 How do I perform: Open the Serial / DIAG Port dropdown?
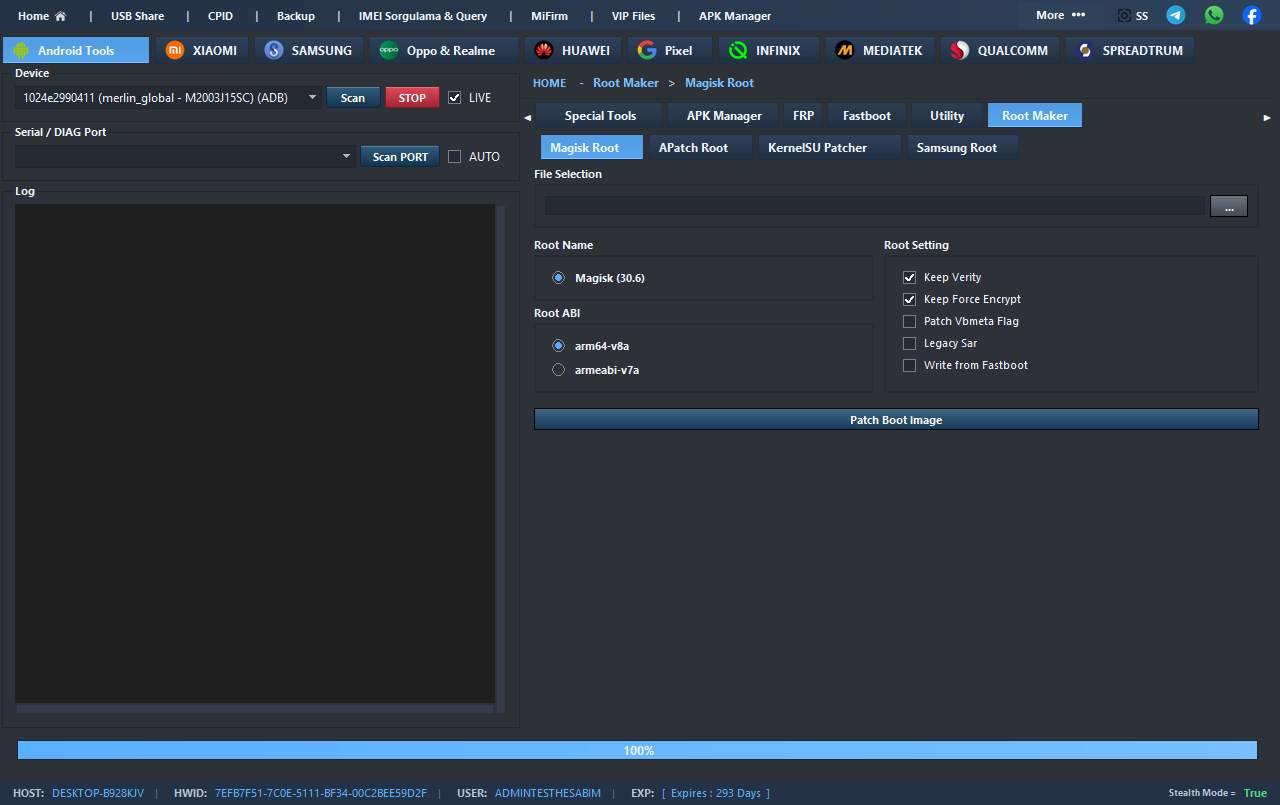(x=346, y=157)
